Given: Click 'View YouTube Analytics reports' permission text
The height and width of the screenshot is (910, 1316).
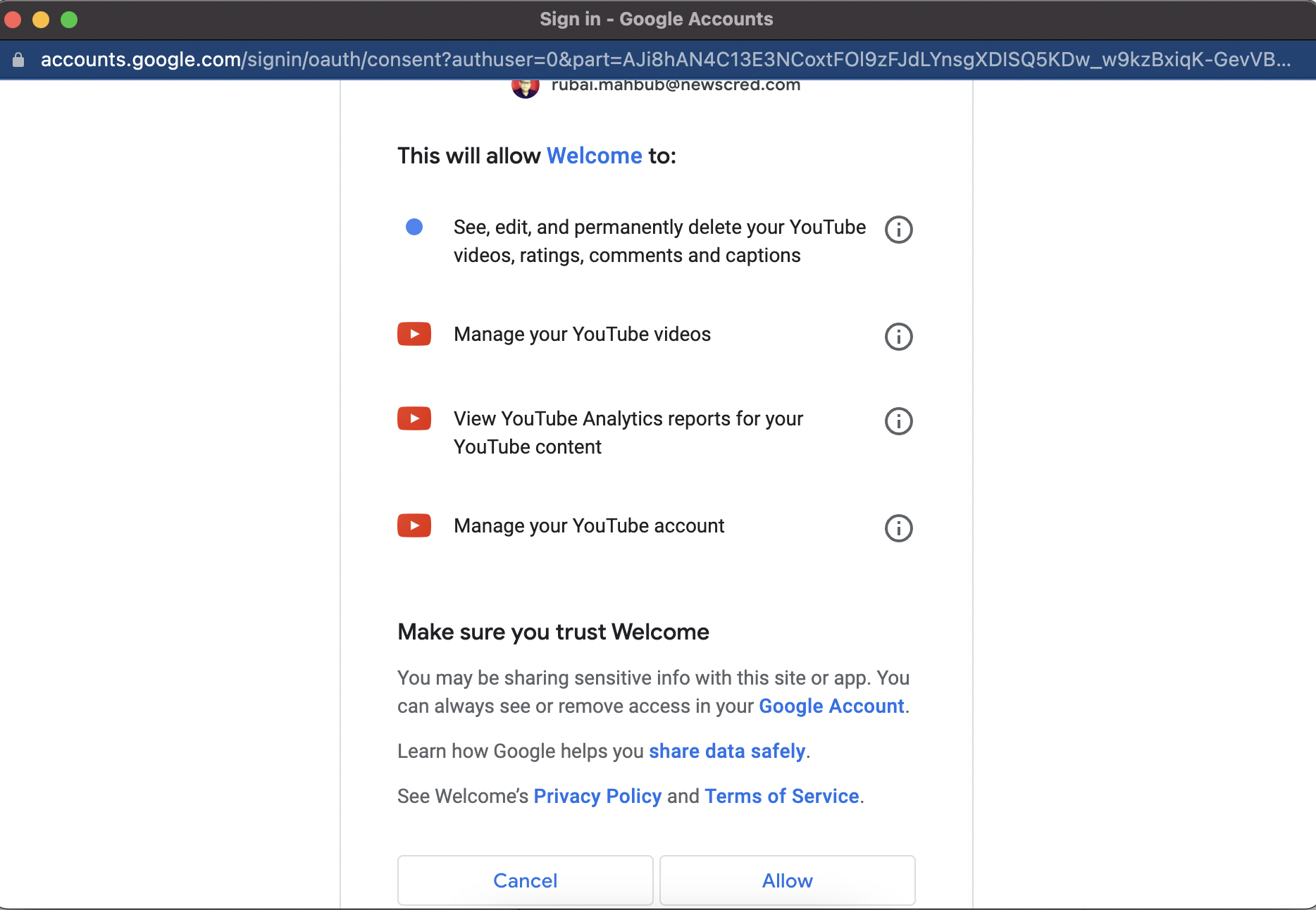Looking at the screenshot, I should [628, 432].
